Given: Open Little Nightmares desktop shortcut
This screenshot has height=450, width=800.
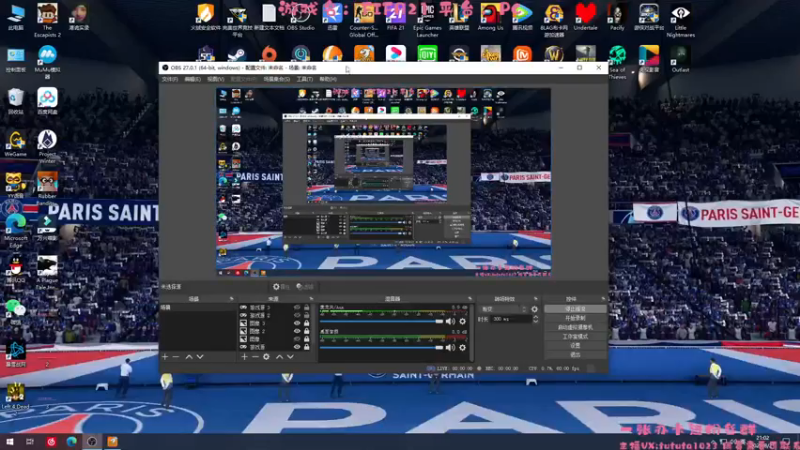Looking at the screenshot, I should pyautogui.click(x=681, y=20).
